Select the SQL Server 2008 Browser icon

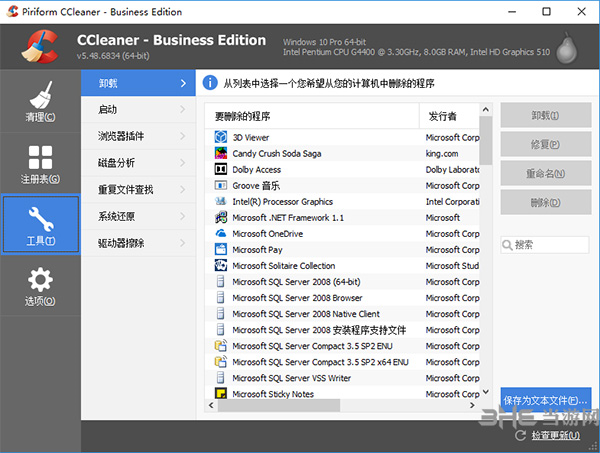[221, 298]
